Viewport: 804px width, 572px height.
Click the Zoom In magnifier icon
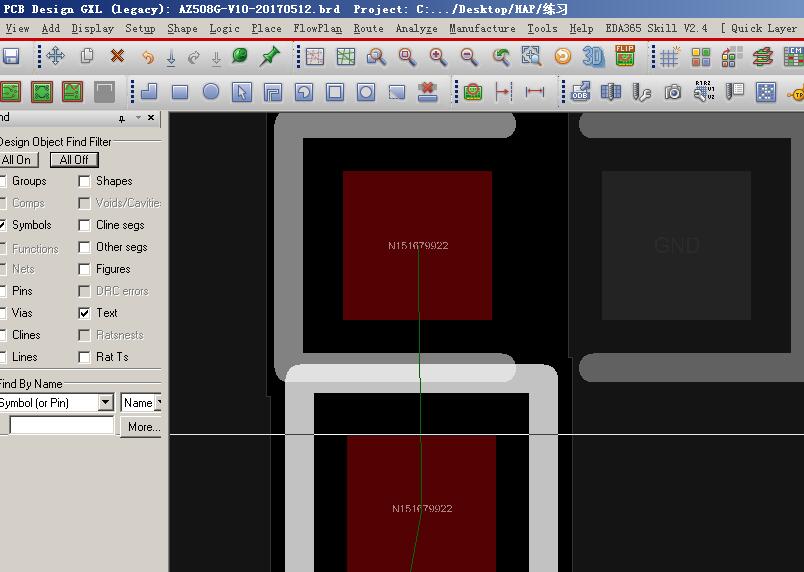(438, 57)
